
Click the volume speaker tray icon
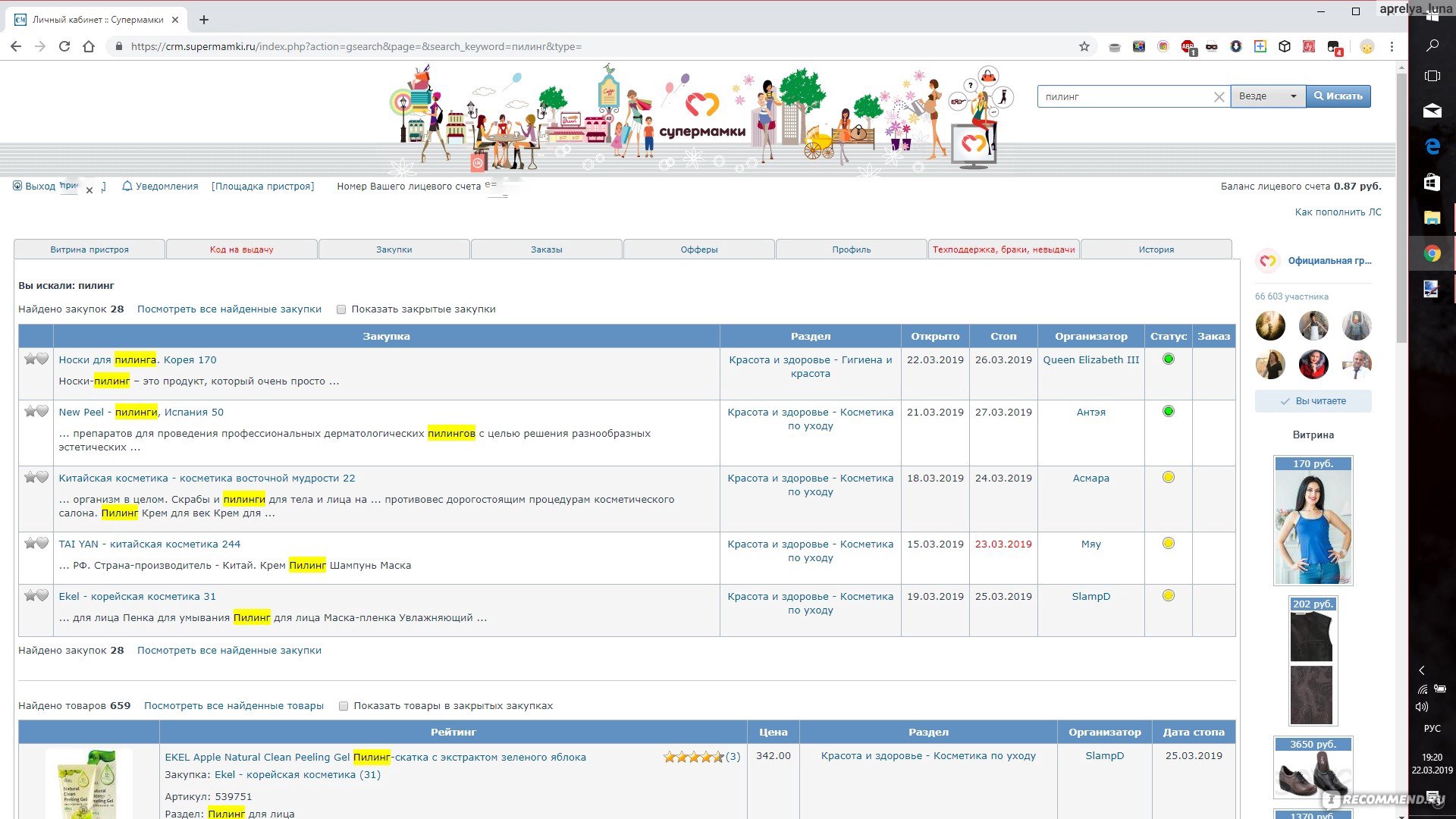click(1422, 707)
